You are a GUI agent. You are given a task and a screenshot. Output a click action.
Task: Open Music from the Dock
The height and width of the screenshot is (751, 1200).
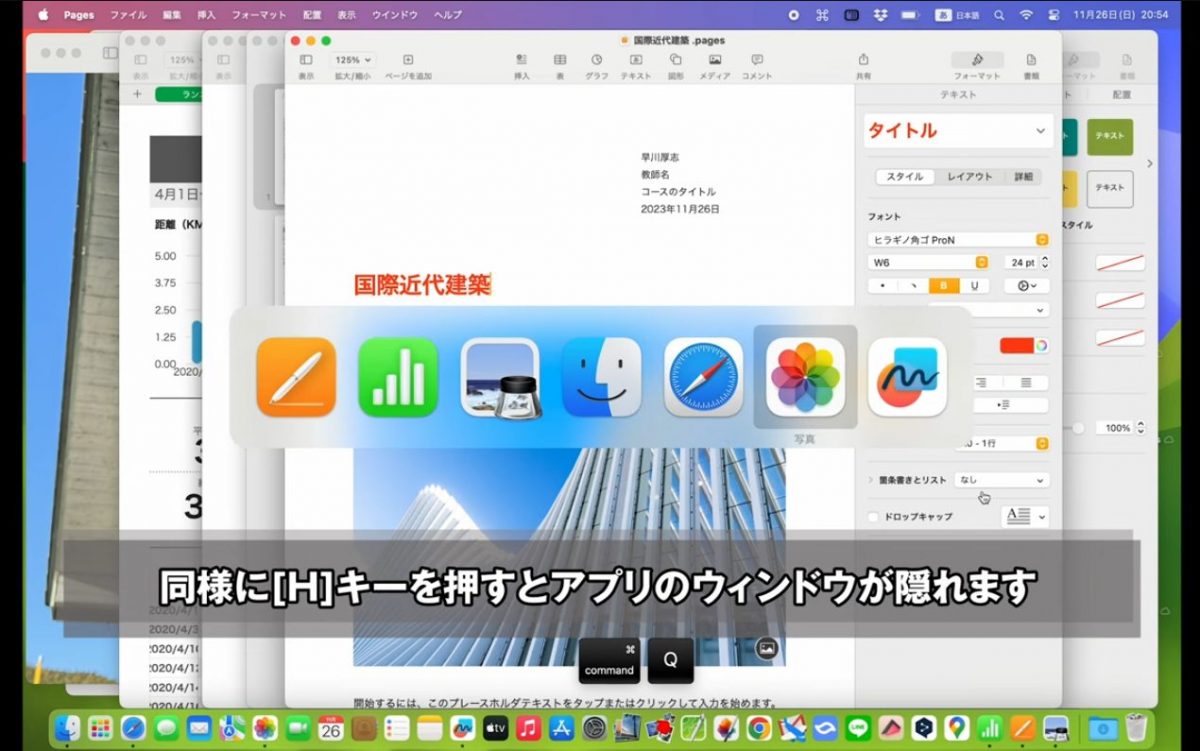529,728
